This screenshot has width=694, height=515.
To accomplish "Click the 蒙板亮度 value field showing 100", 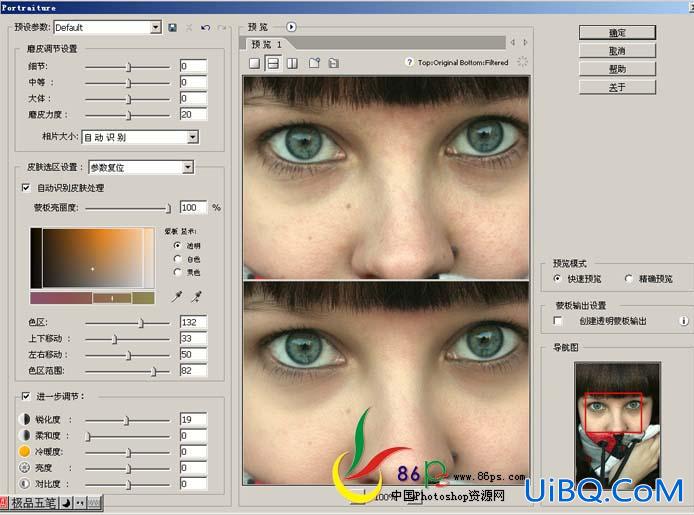I will (x=193, y=207).
